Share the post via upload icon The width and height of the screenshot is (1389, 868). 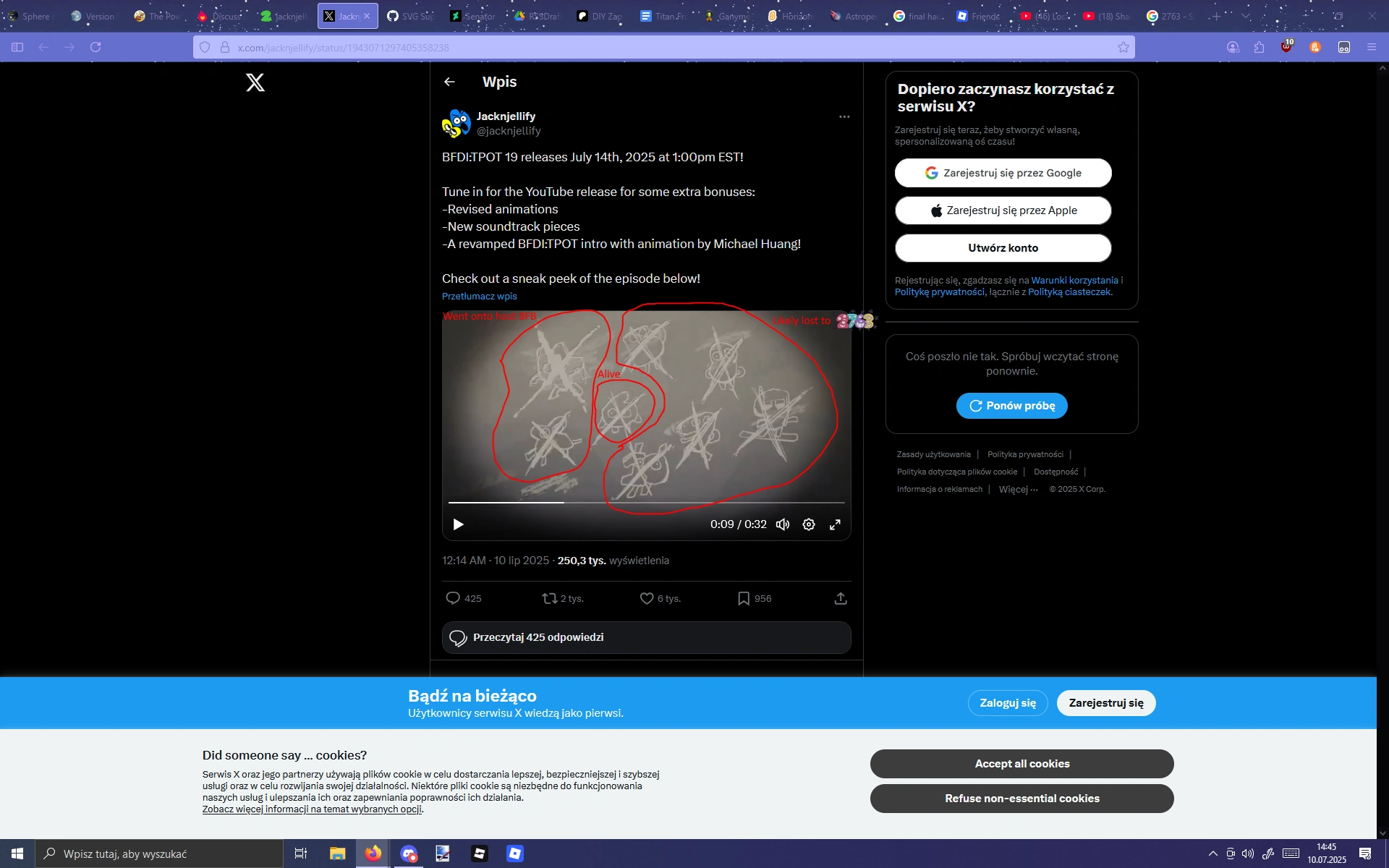[841, 598]
